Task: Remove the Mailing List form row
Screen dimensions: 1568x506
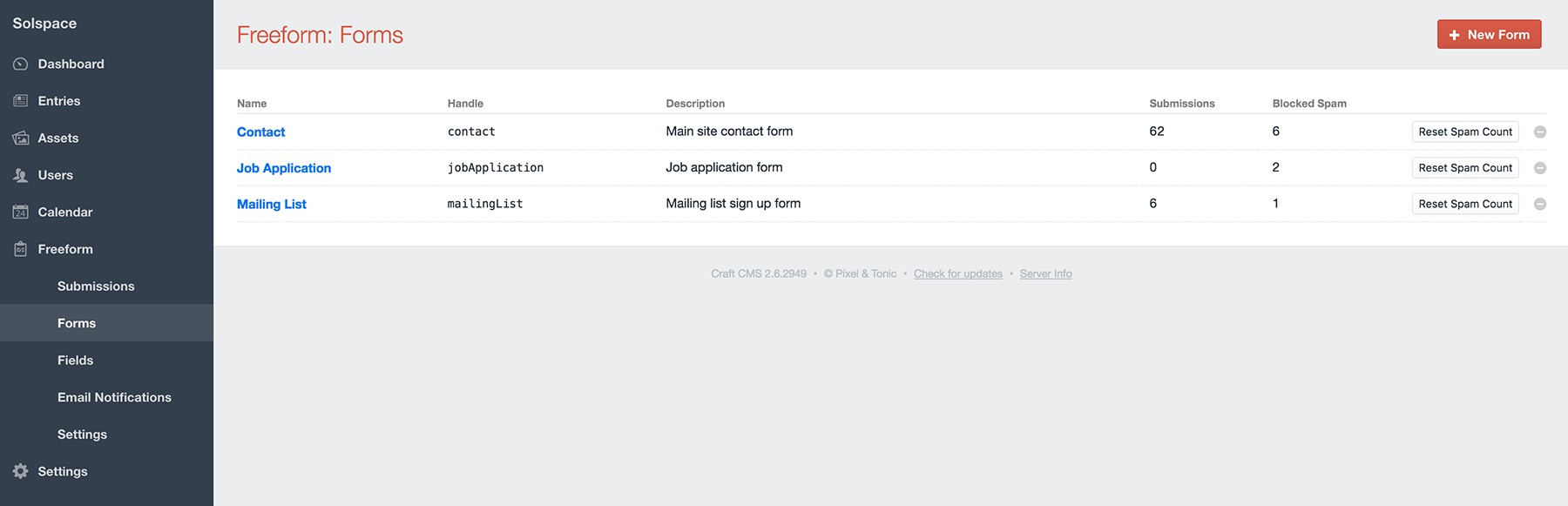Action: [1540, 204]
